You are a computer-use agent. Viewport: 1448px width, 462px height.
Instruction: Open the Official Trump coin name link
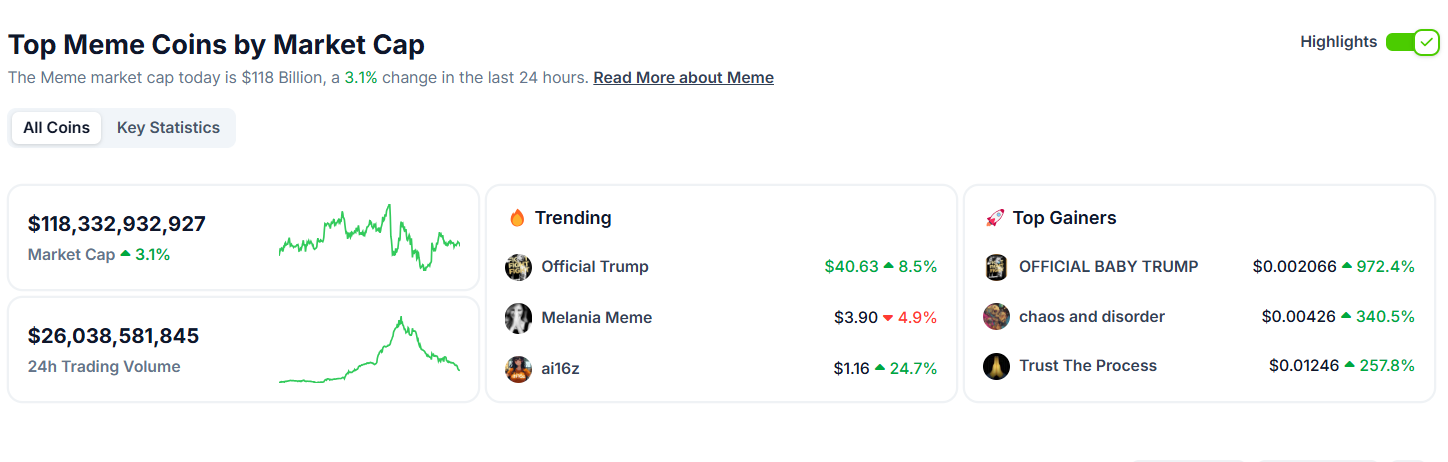click(595, 267)
